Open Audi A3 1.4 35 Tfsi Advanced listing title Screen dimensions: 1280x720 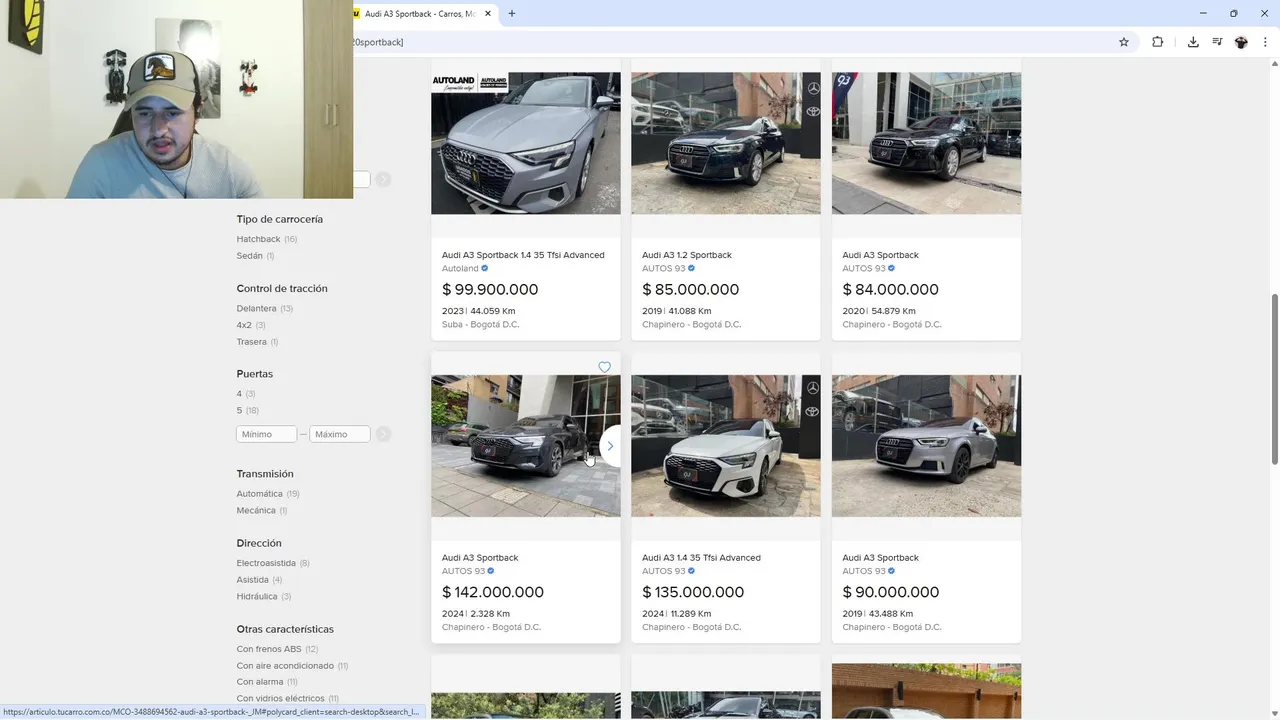701,558
